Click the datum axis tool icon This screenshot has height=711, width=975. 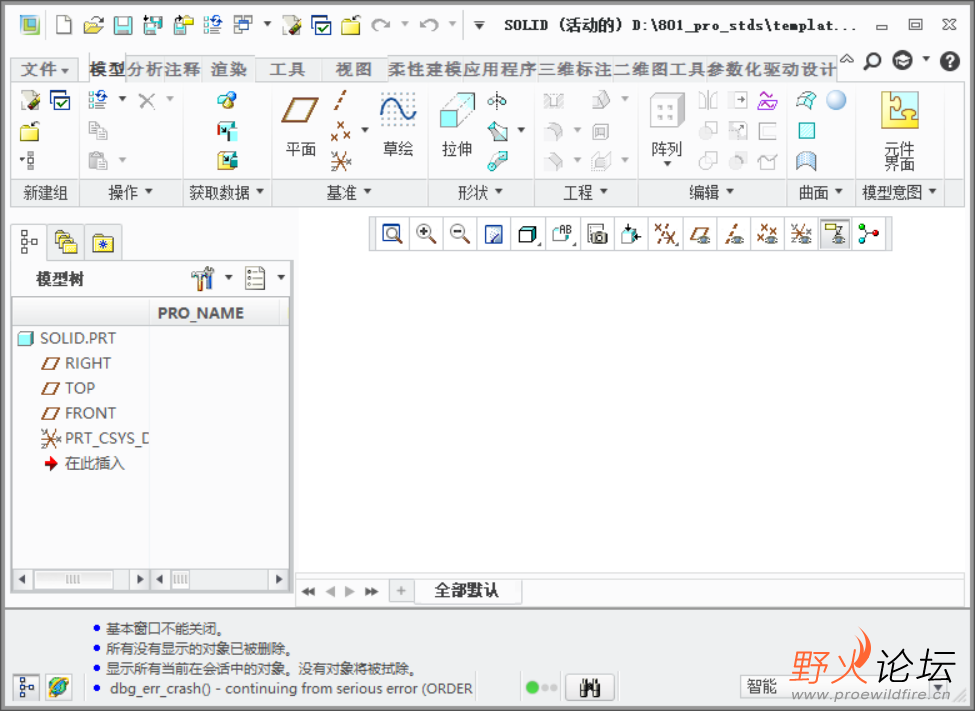pos(340,100)
